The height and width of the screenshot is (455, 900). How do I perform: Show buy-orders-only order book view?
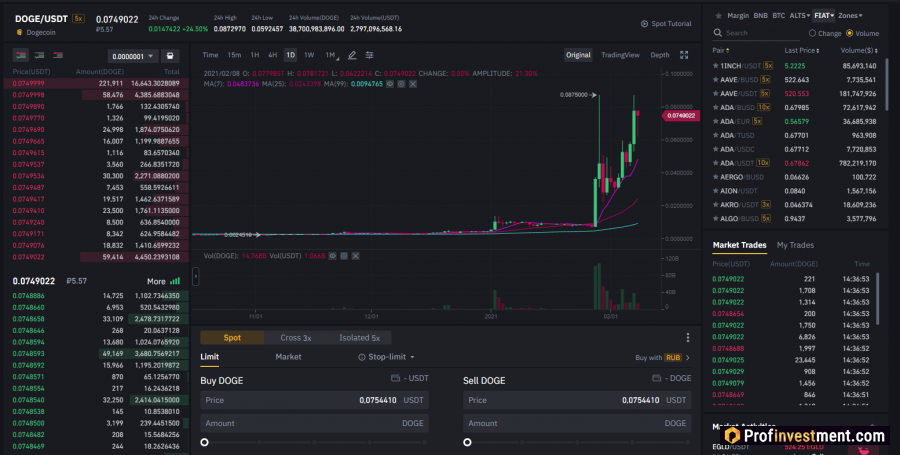(x=40, y=56)
